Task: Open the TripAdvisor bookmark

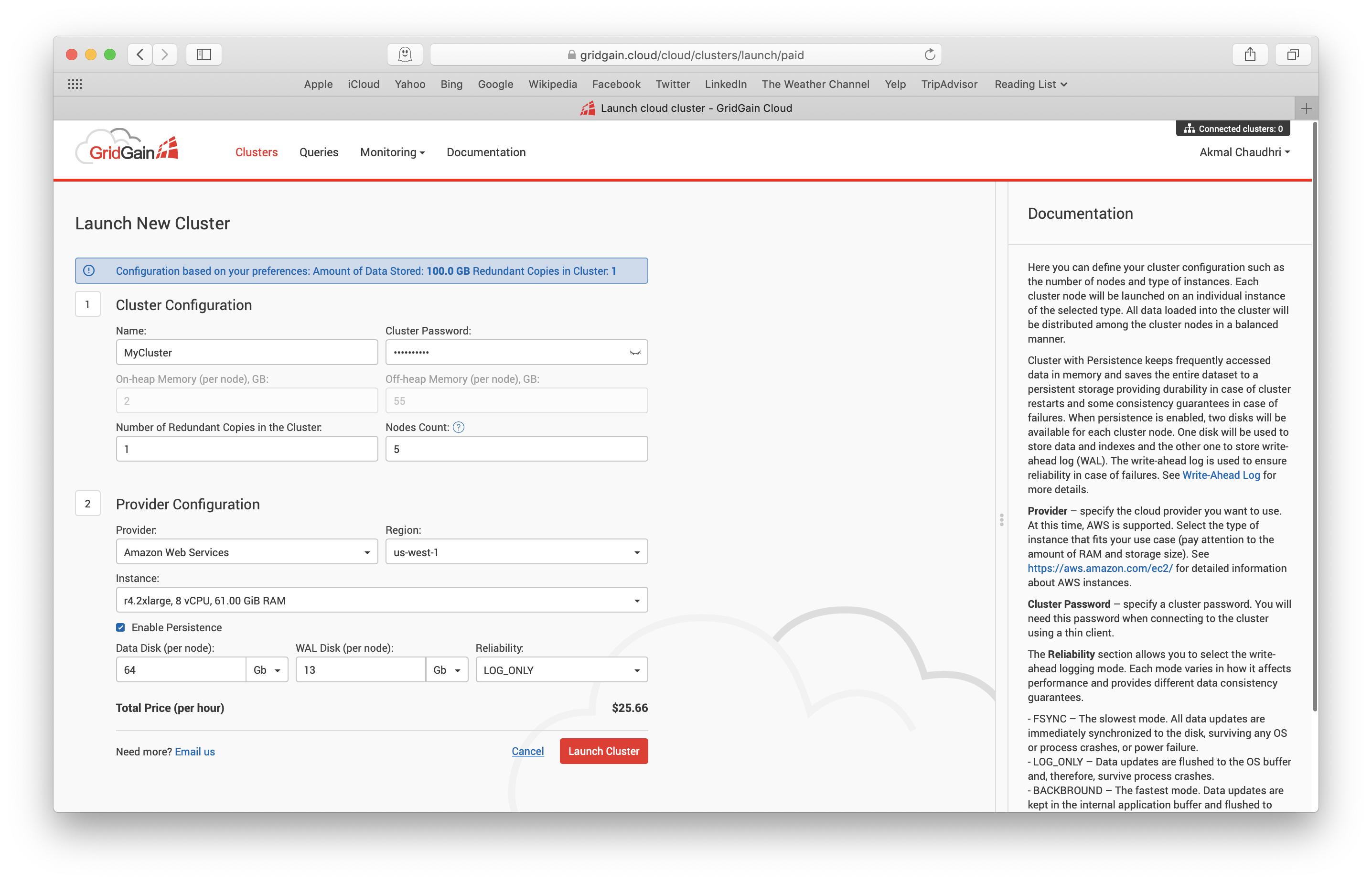Action: click(949, 84)
